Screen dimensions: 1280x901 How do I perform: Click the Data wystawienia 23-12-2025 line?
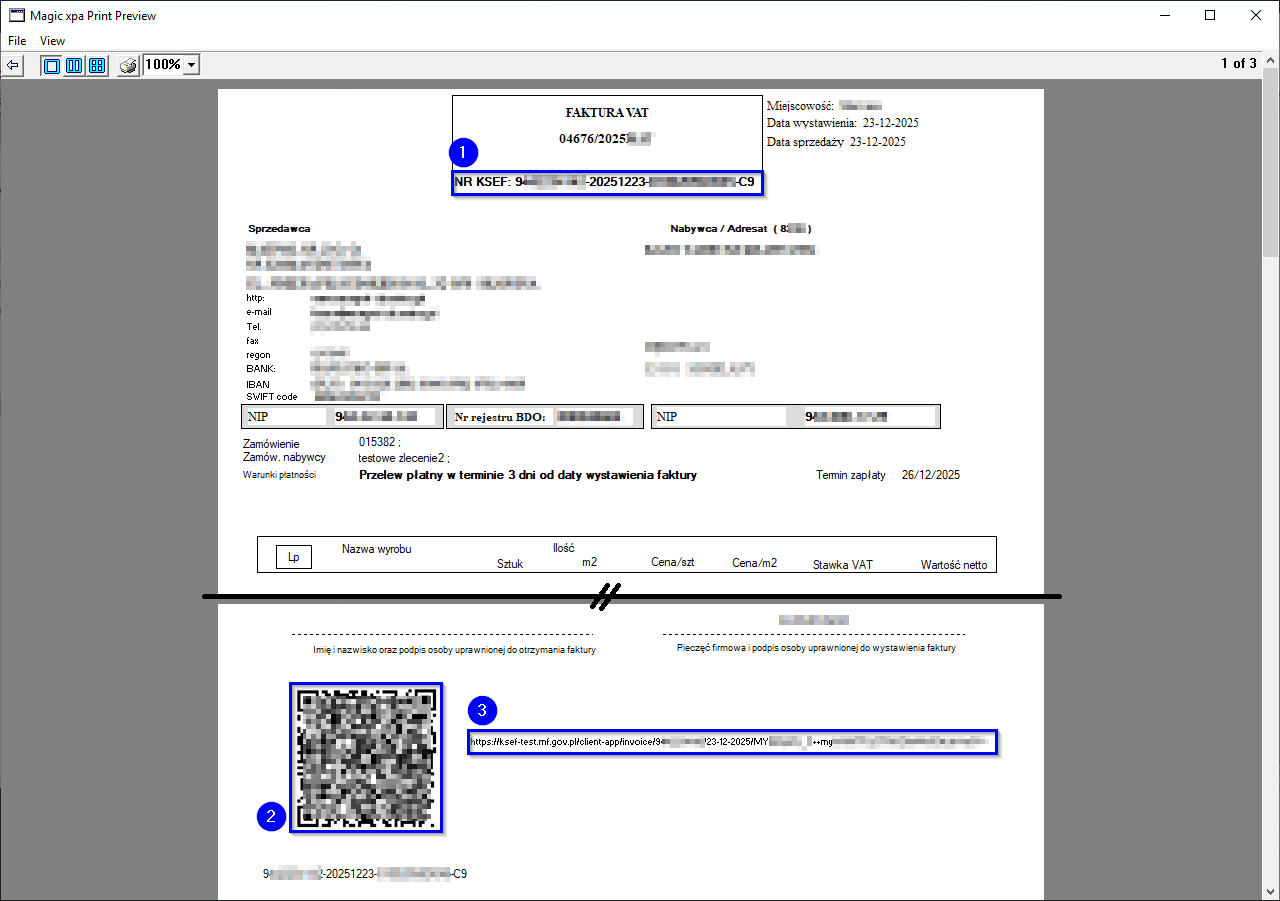point(842,123)
